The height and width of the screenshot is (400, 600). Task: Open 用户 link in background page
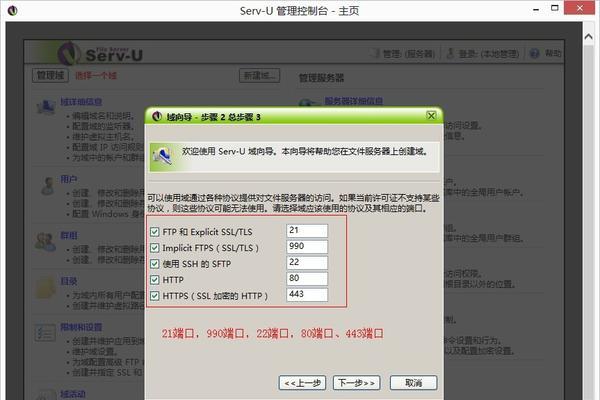pyautogui.click(x=68, y=179)
